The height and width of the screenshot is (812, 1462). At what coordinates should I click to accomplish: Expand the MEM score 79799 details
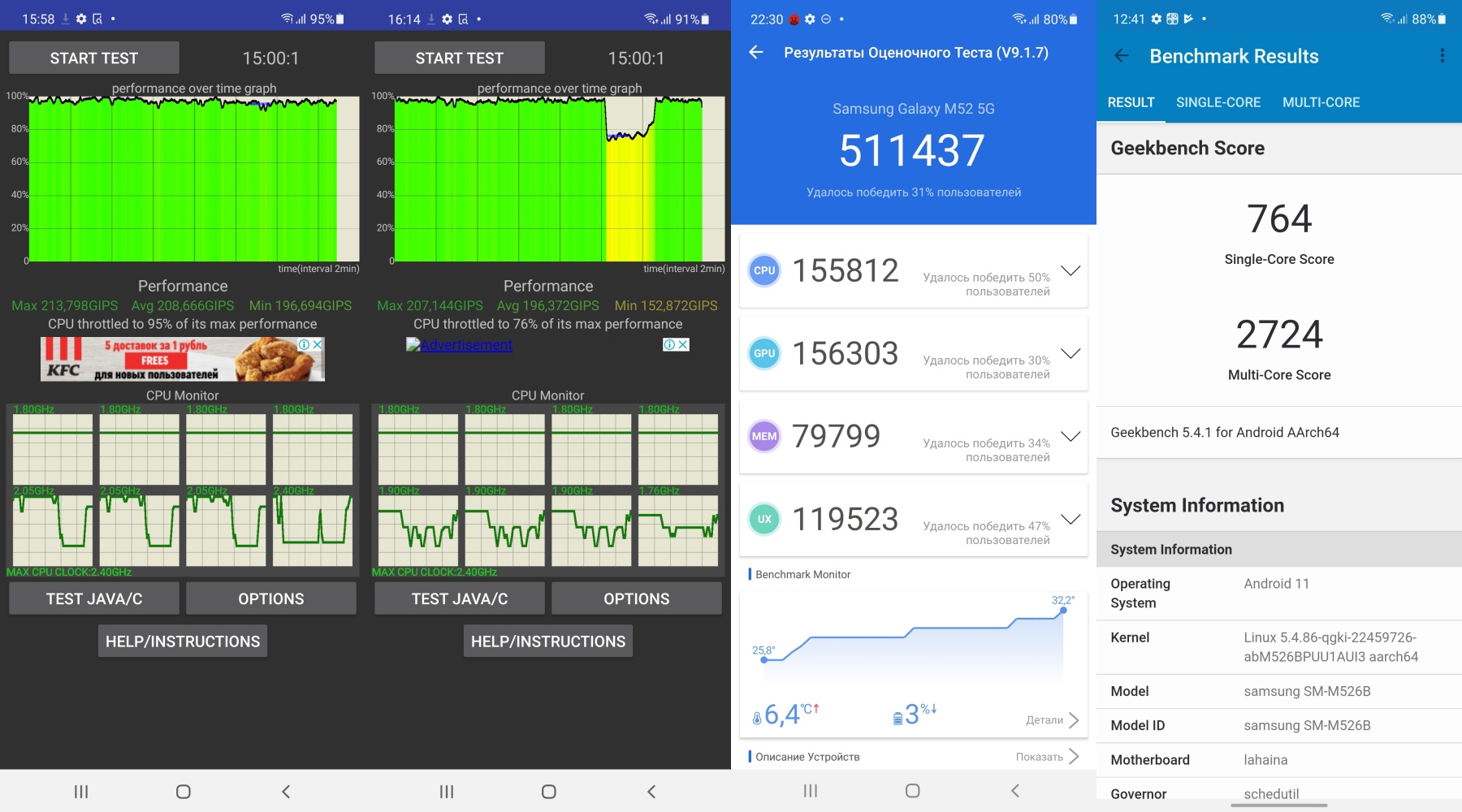(1071, 437)
